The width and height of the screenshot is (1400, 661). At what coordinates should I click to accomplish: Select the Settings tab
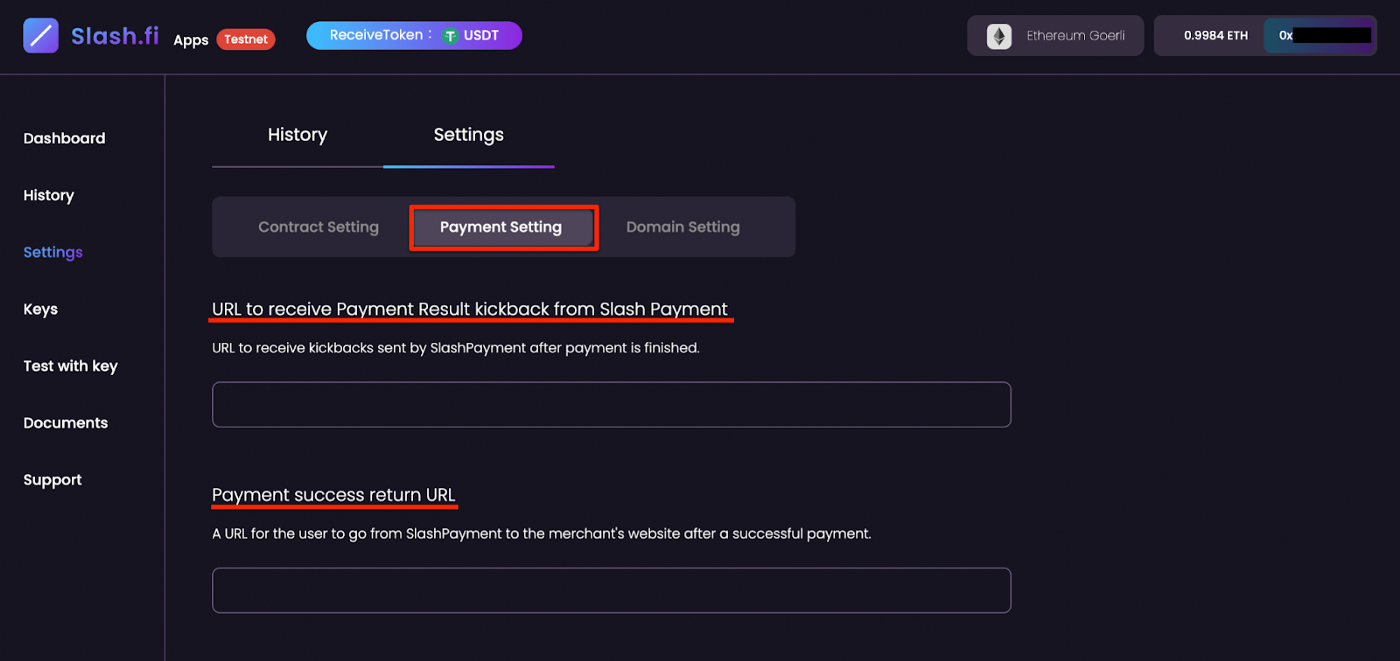(x=468, y=134)
